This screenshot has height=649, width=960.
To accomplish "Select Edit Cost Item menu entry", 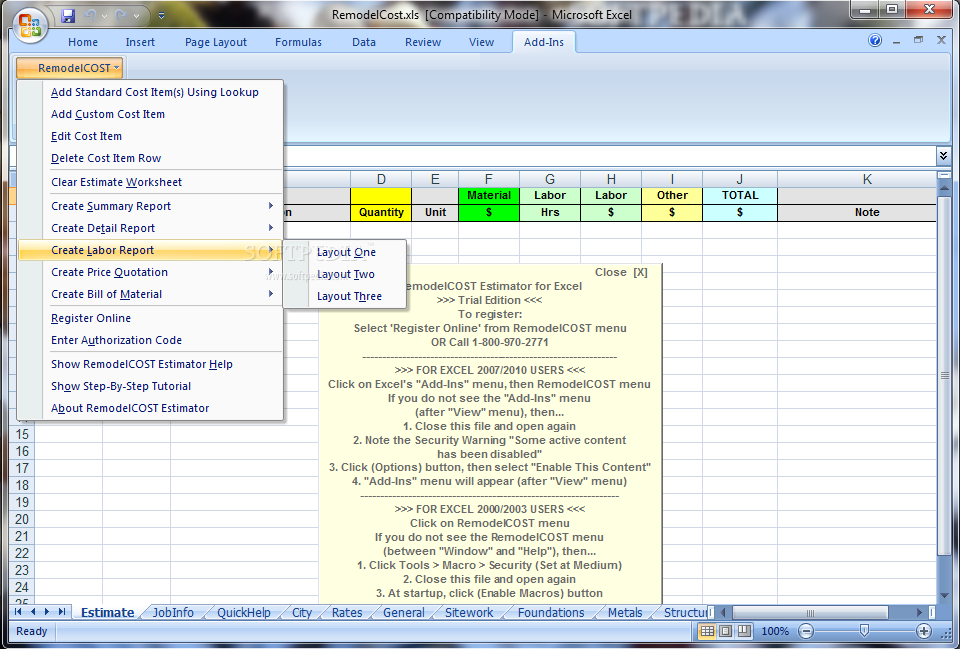I will pyautogui.click(x=86, y=136).
